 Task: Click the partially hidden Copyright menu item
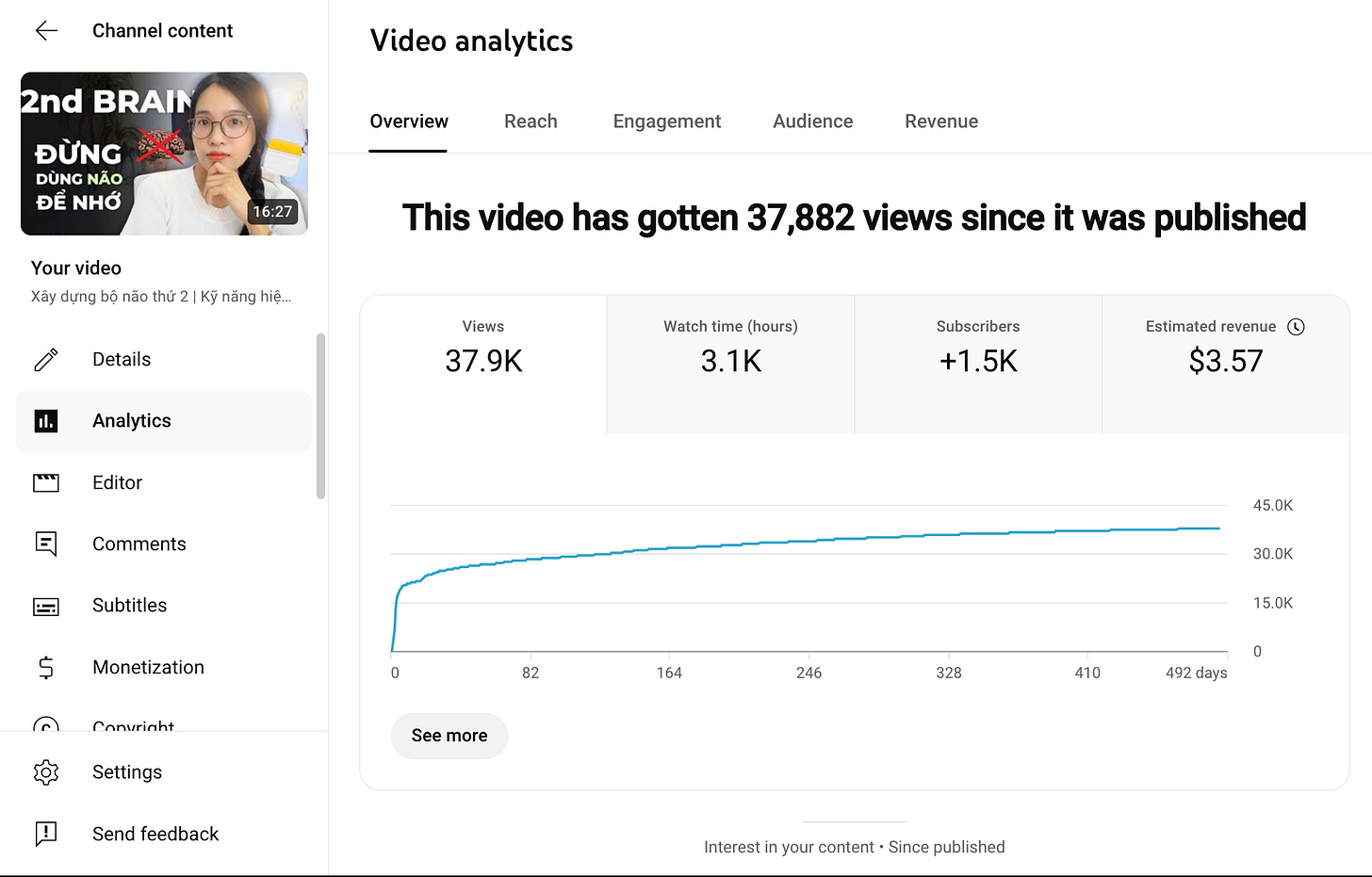[x=133, y=725]
